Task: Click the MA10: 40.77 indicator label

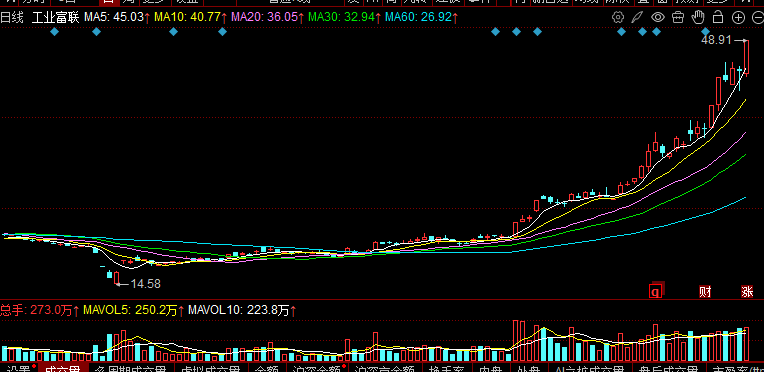Action: point(191,18)
